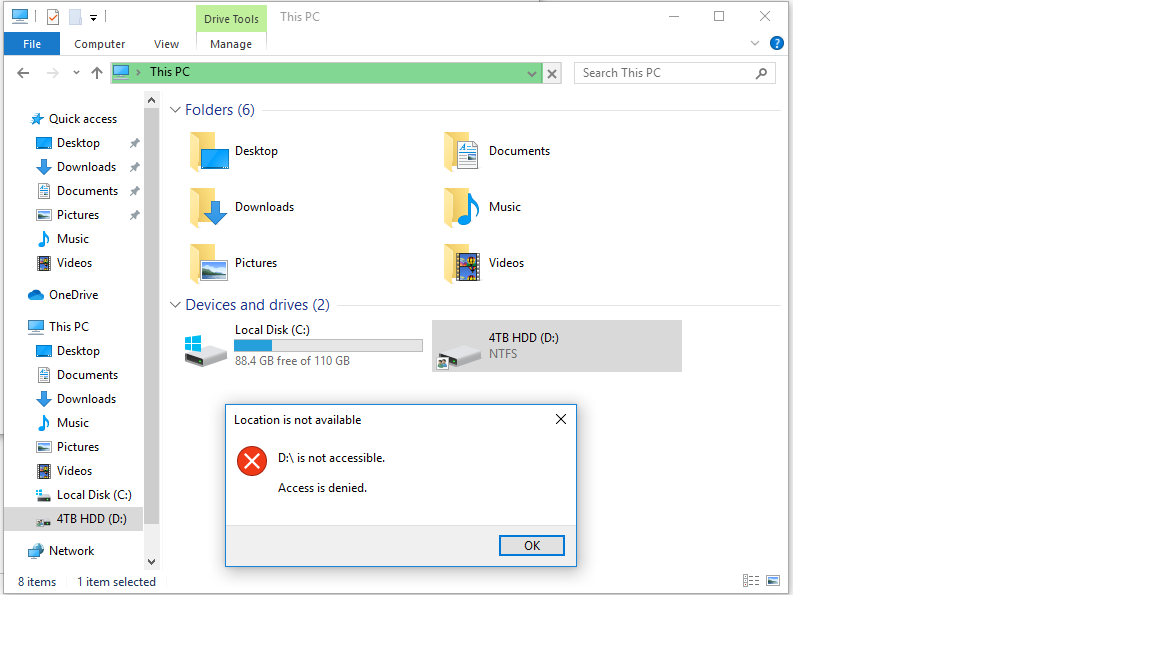Go back using the back arrow
Screen dimensions: 1152x648
(23, 73)
